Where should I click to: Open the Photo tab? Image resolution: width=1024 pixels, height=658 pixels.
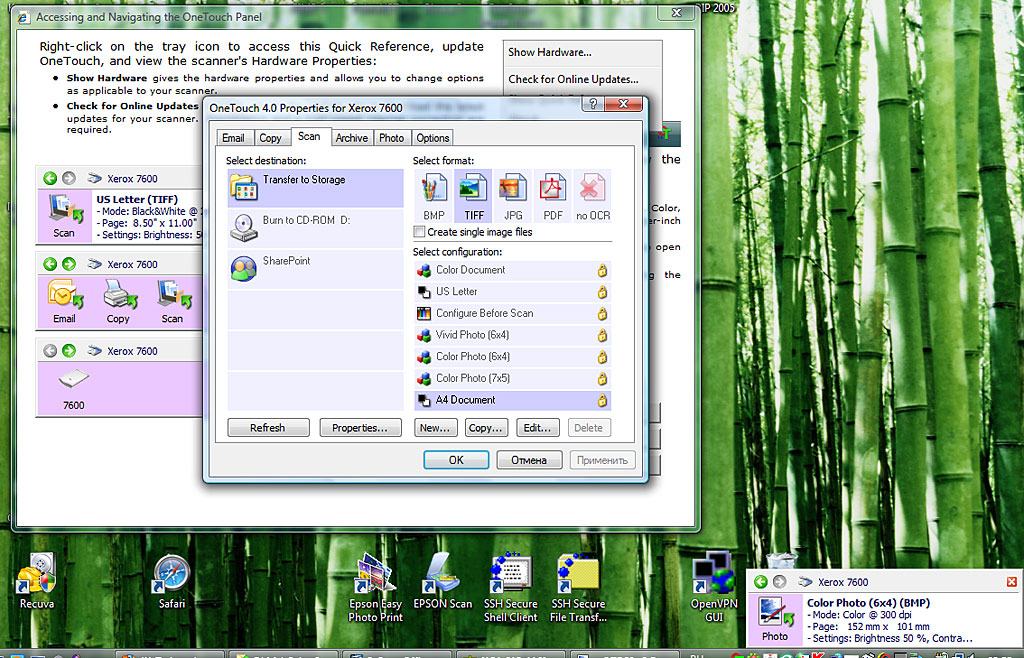pyautogui.click(x=391, y=138)
